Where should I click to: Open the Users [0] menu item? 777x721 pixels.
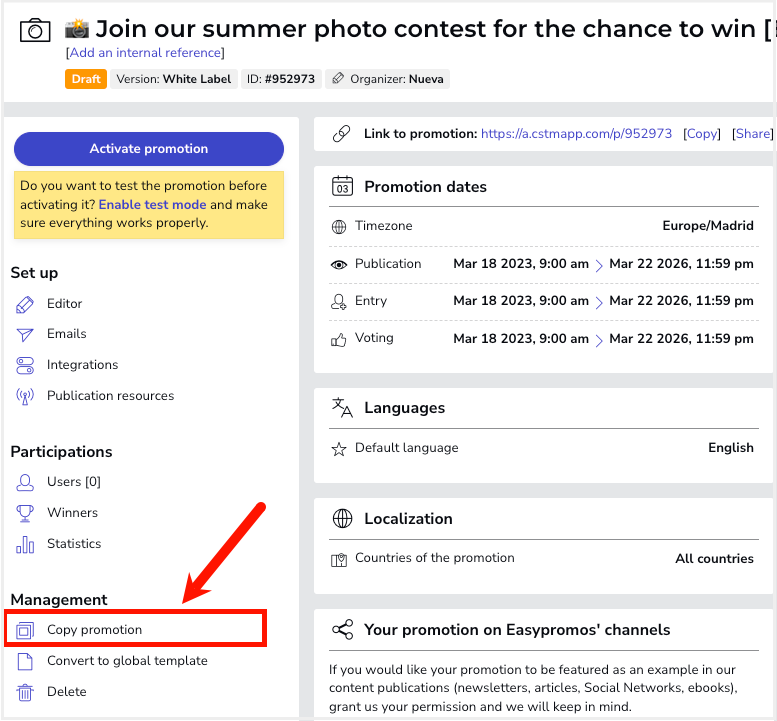coord(74,482)
